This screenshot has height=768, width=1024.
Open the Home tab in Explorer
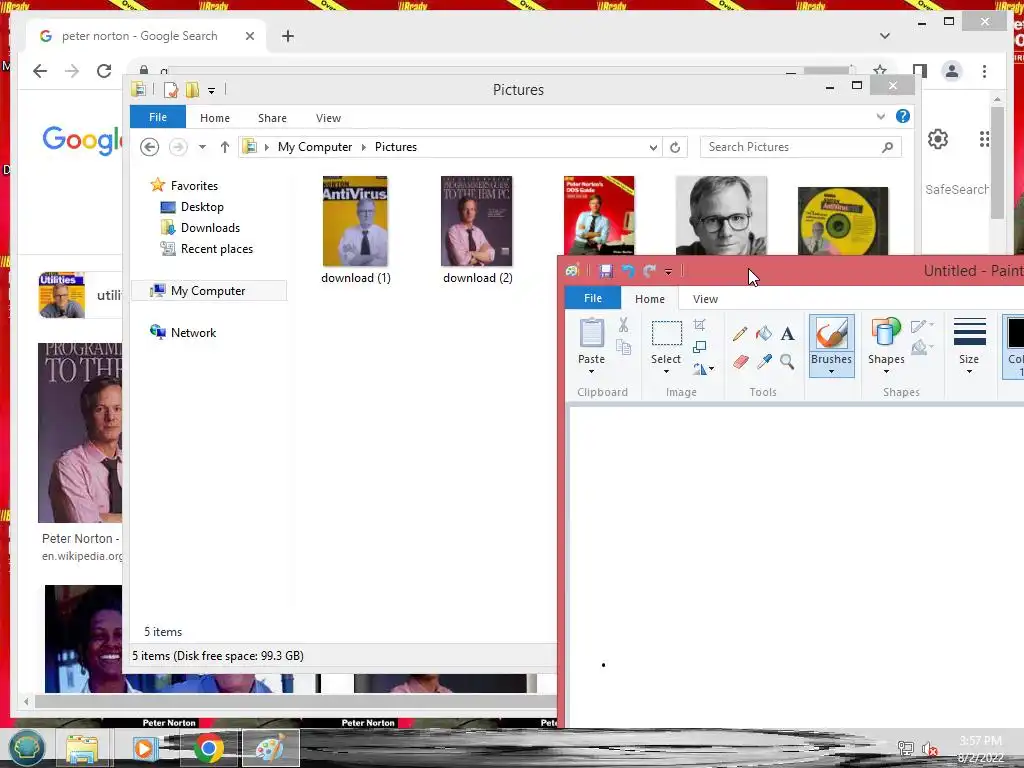215,118
